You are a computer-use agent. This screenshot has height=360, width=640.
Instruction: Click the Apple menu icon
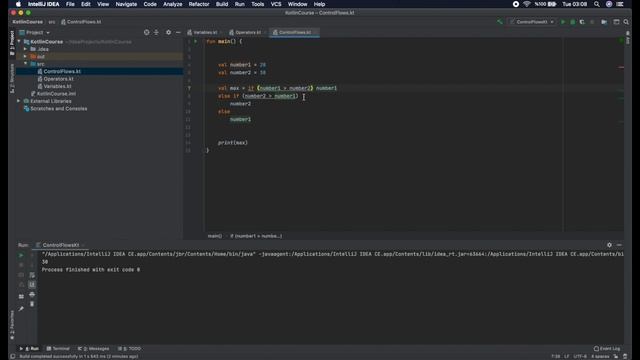click(18, 4)
